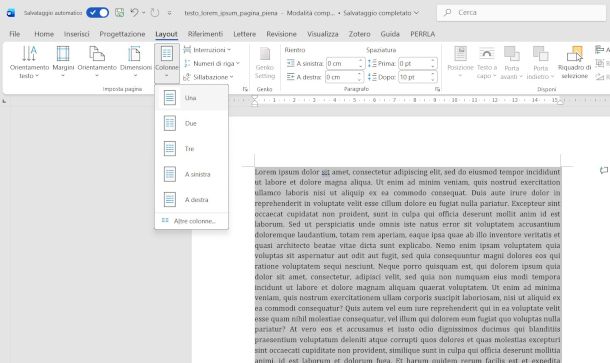Click the right indent marker on ruler
This screenshot has height=363, width=610.
tap(560, 102)
